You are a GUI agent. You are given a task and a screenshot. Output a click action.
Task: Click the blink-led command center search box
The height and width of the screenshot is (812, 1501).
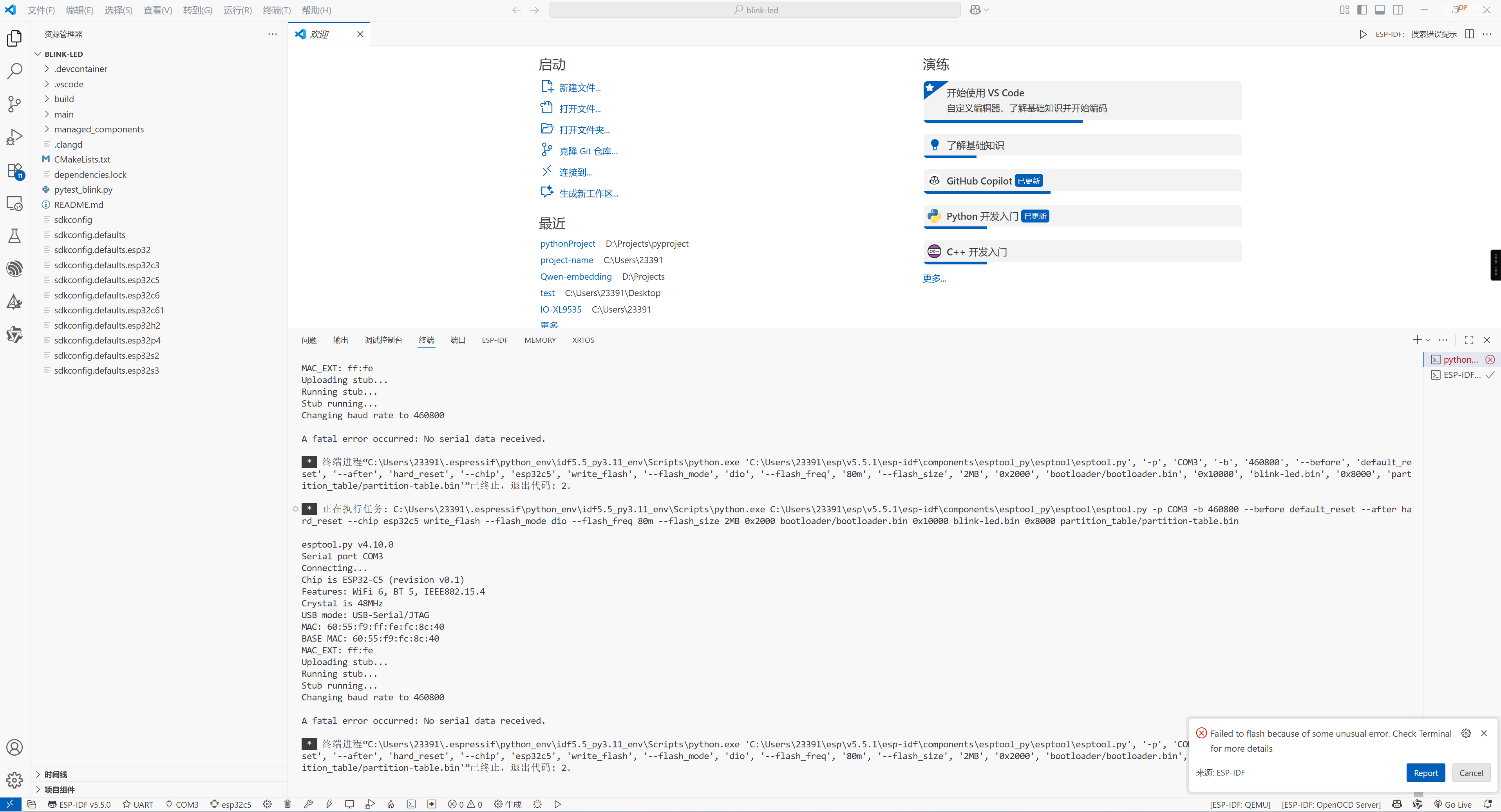pos(754,10)
